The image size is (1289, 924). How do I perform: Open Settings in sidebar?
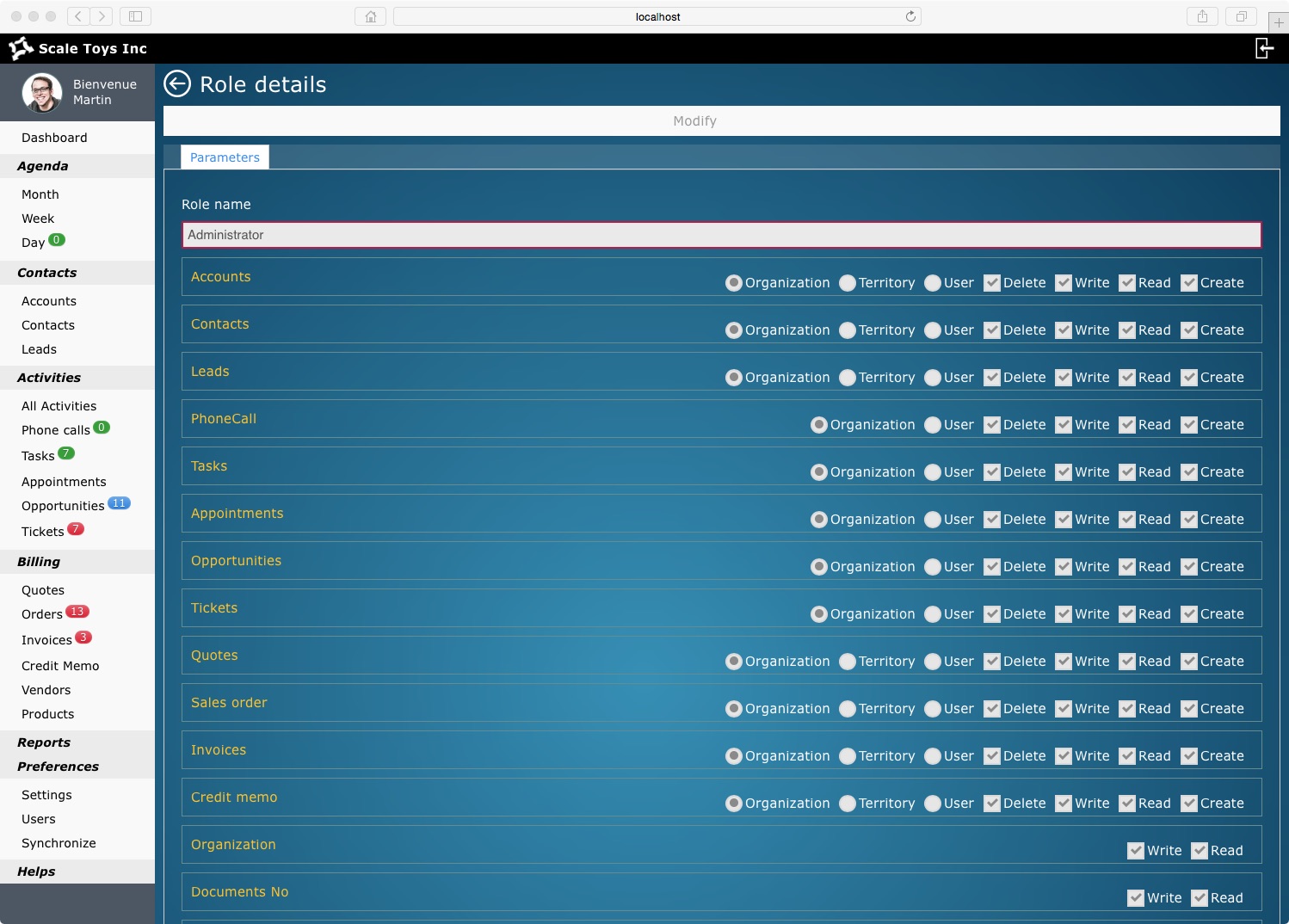tap(46, 795)
